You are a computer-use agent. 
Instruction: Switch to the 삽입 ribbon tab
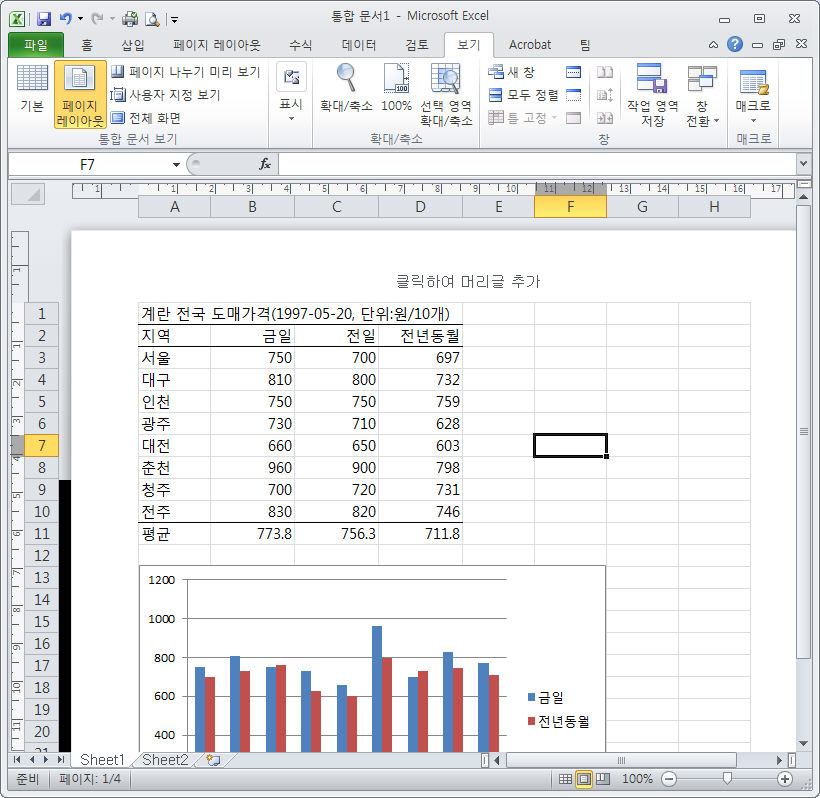click(x=133, y=45)
